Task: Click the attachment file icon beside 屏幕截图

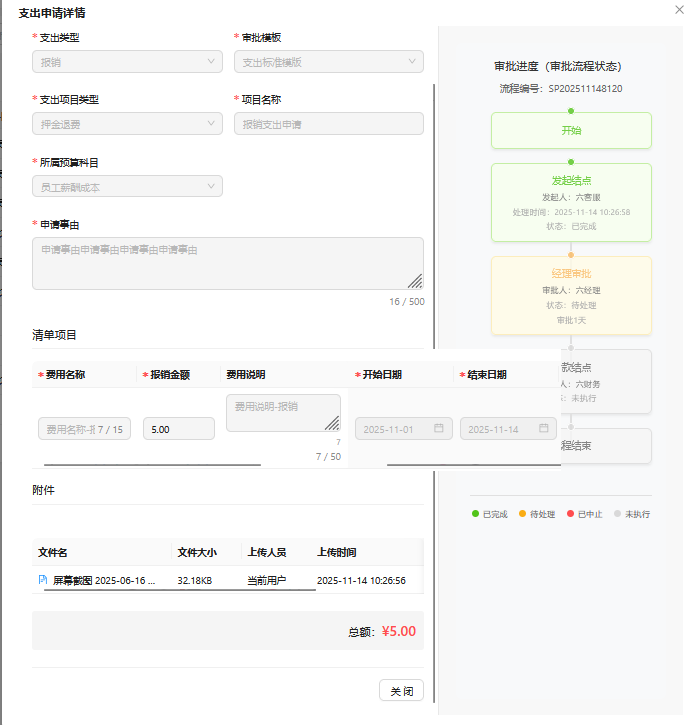Action: coord(43,579)
